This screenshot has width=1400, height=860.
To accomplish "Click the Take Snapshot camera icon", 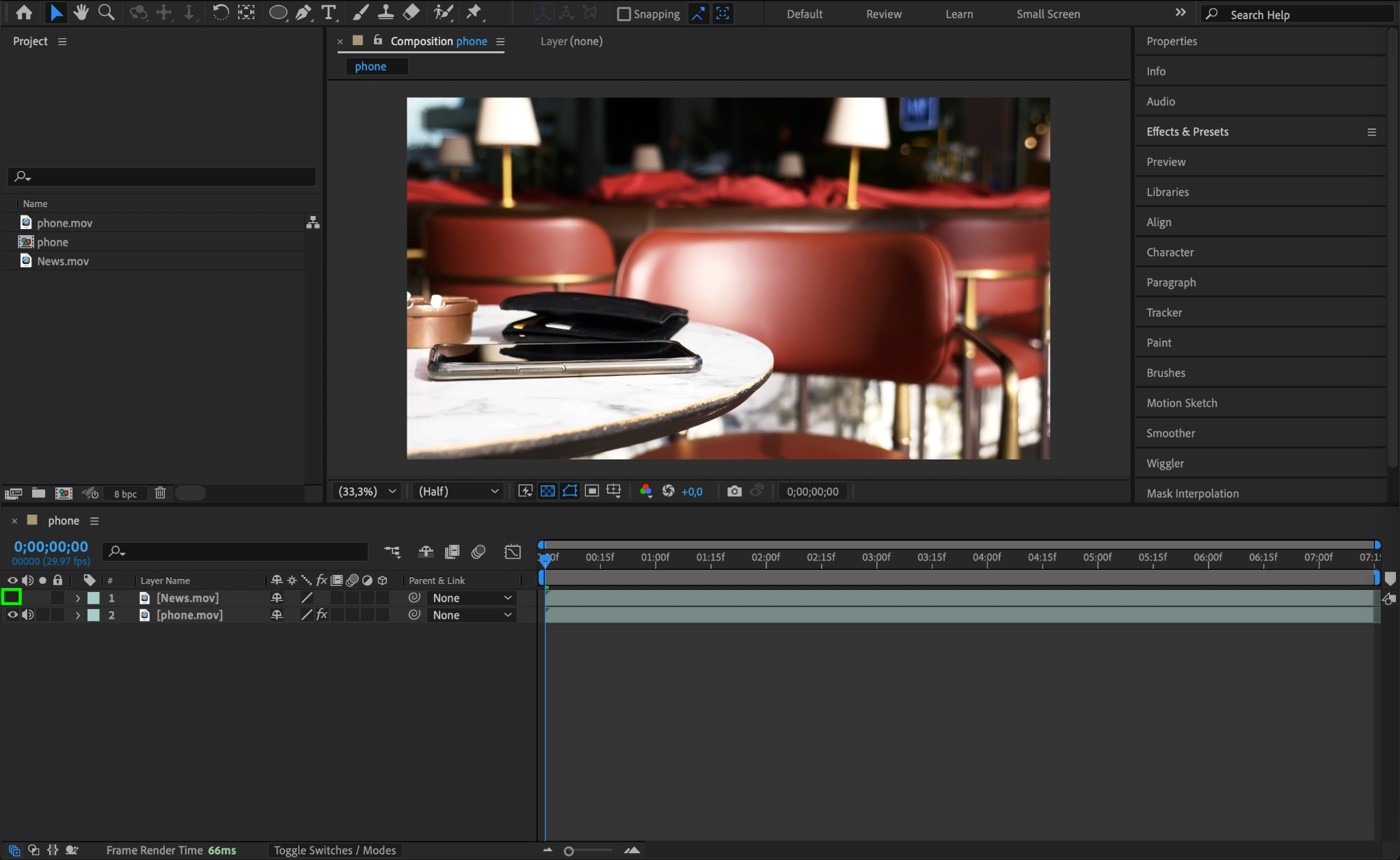I will 734,491.
